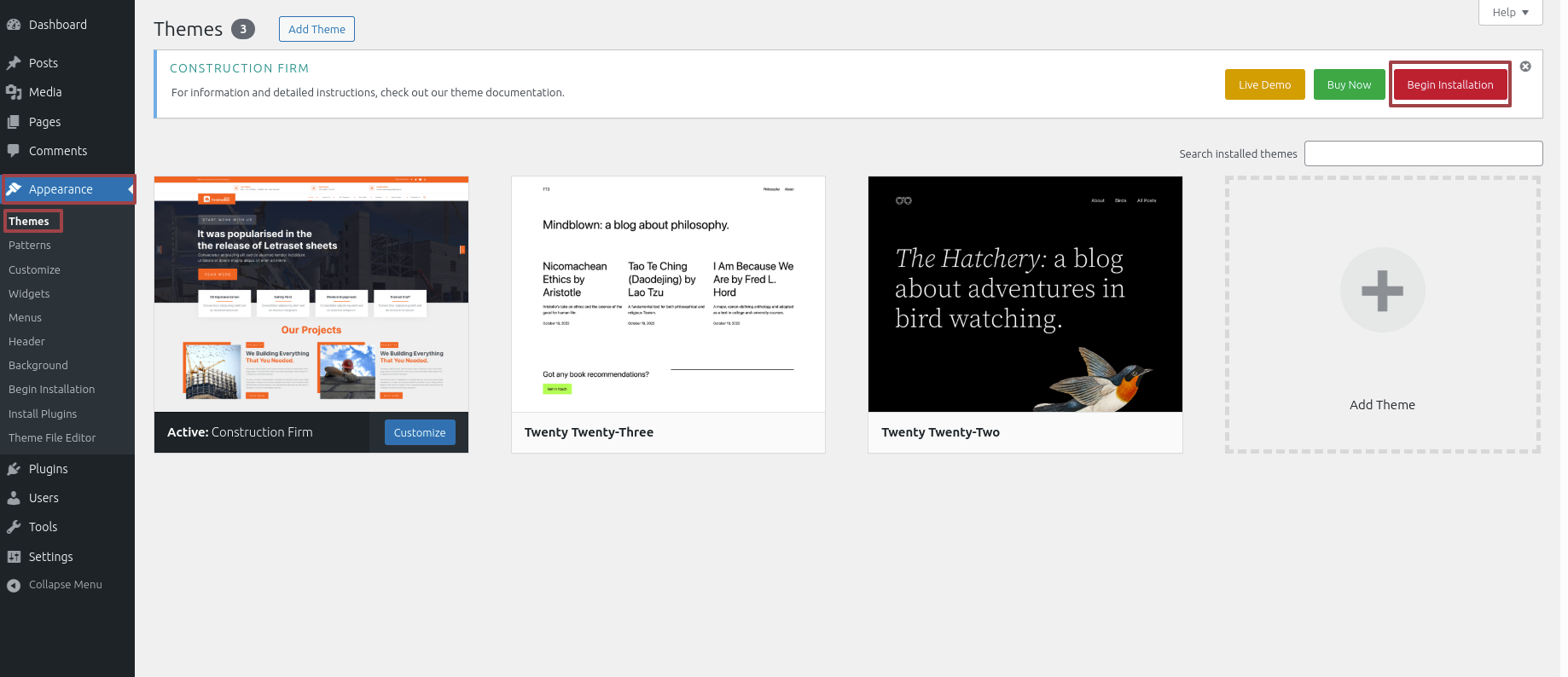The image size is (1568, 677).
Task: Click the themes count badge 3
Action: pyautogui.click(x=243, y=29)
